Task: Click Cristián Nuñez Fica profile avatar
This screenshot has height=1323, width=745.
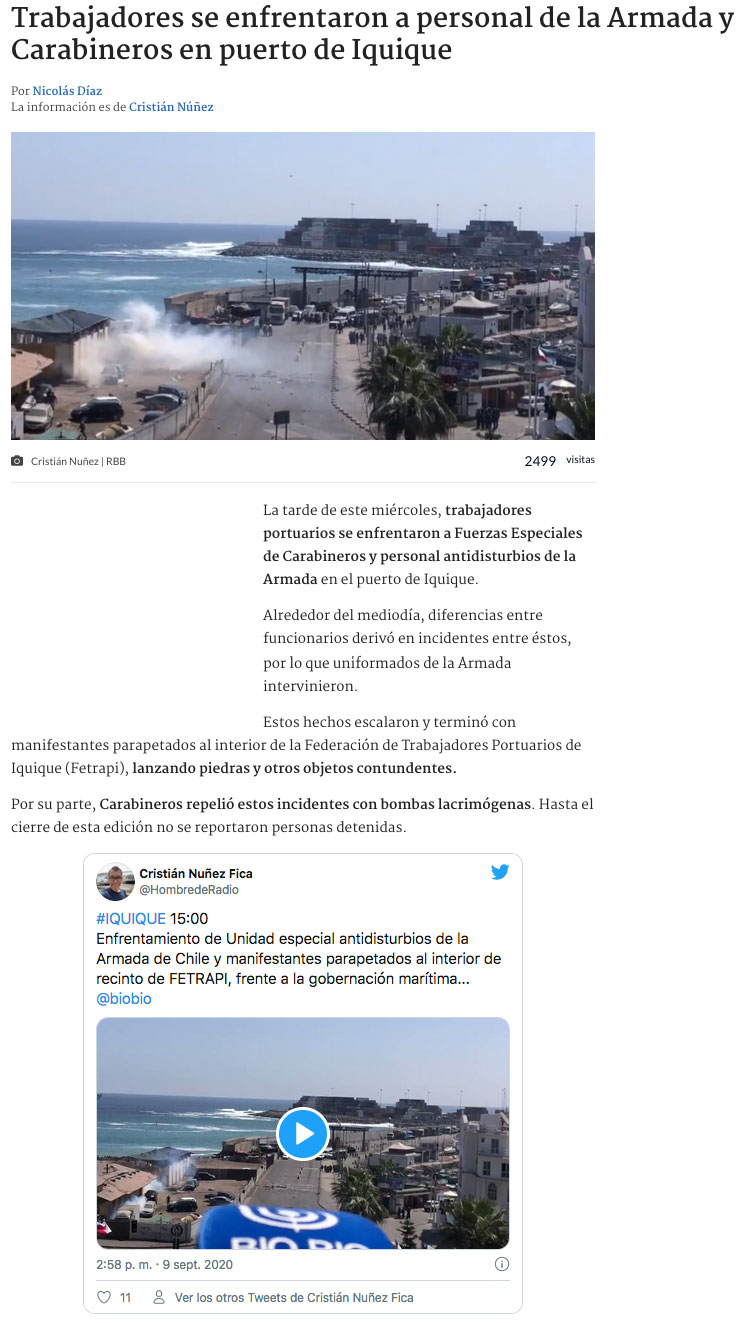Action: [x=115, y=882]
